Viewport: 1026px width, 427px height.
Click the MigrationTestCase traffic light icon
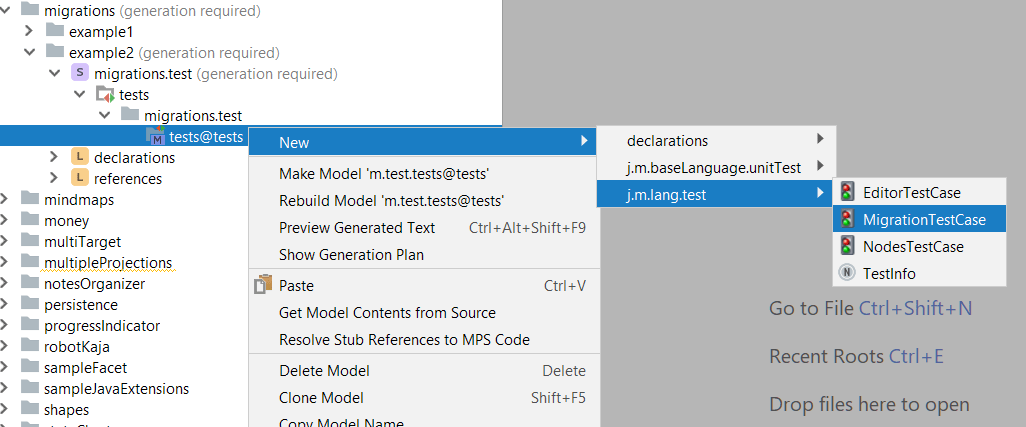click(847, 220)
